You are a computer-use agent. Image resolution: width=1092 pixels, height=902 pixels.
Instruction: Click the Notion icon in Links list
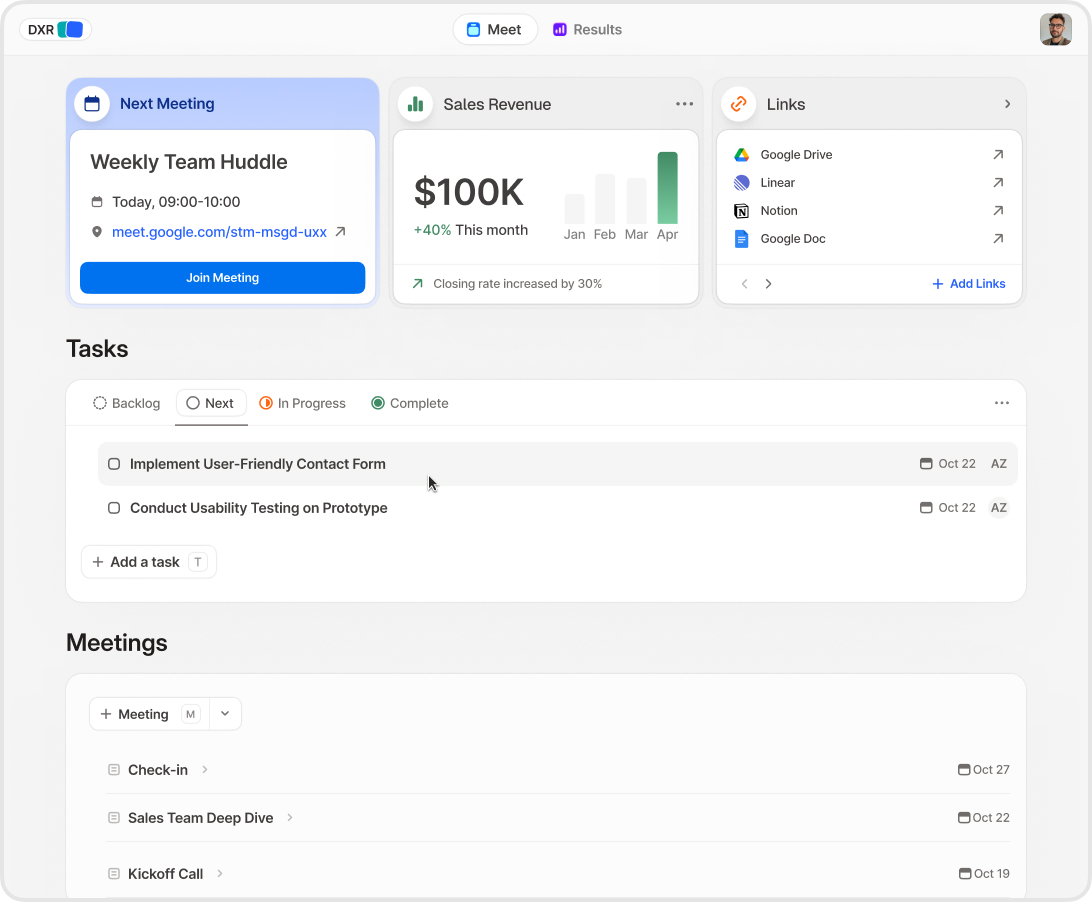[x=741, y=210]
